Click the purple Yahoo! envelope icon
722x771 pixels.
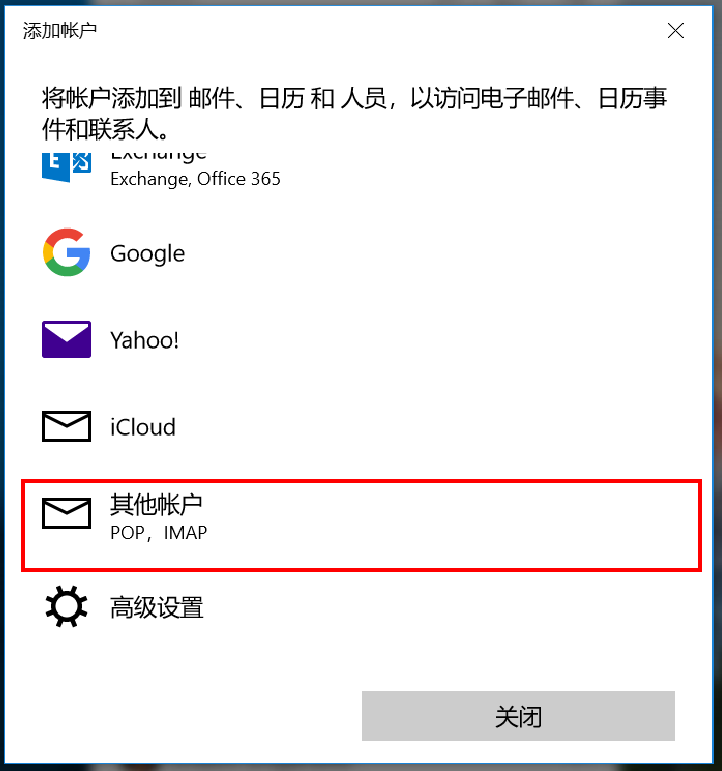[x=66, y=339]
